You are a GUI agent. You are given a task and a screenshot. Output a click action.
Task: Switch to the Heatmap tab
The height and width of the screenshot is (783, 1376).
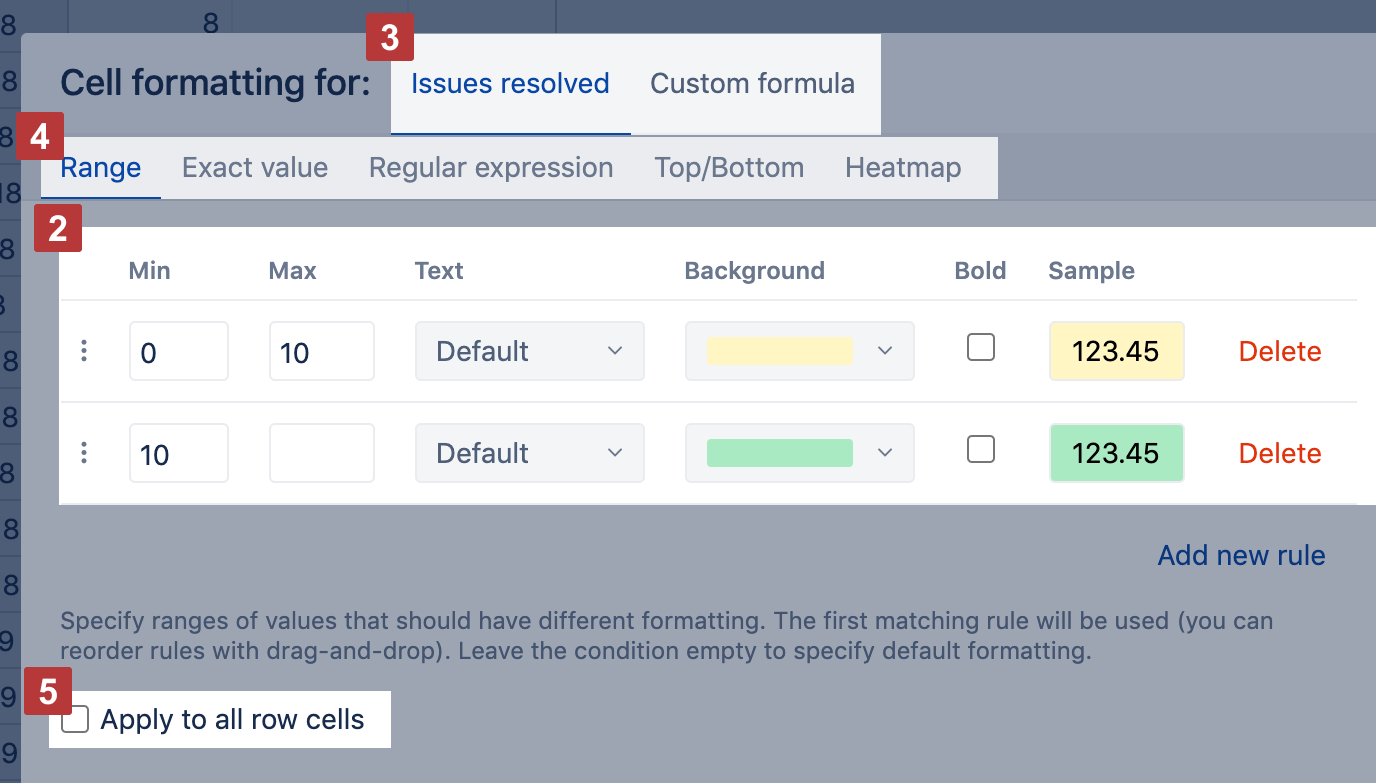(902, 167)
